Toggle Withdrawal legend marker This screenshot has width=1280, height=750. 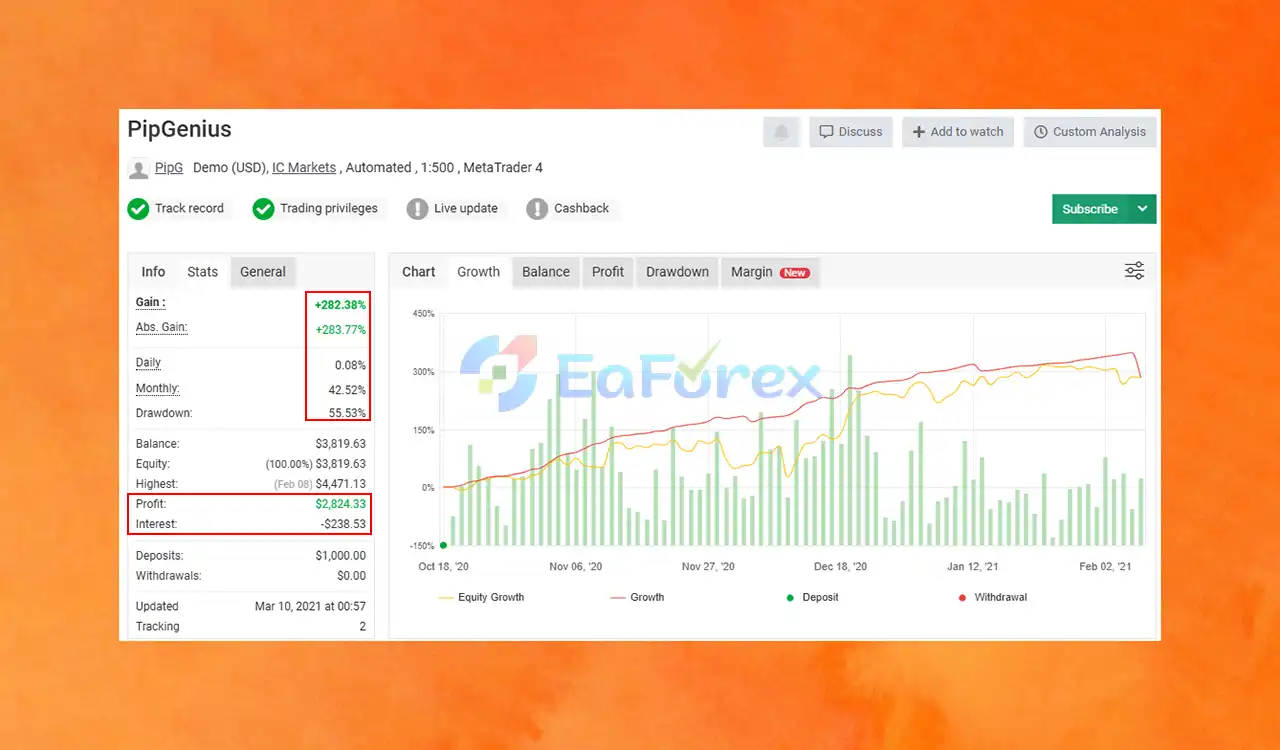[x=993, y=597]
